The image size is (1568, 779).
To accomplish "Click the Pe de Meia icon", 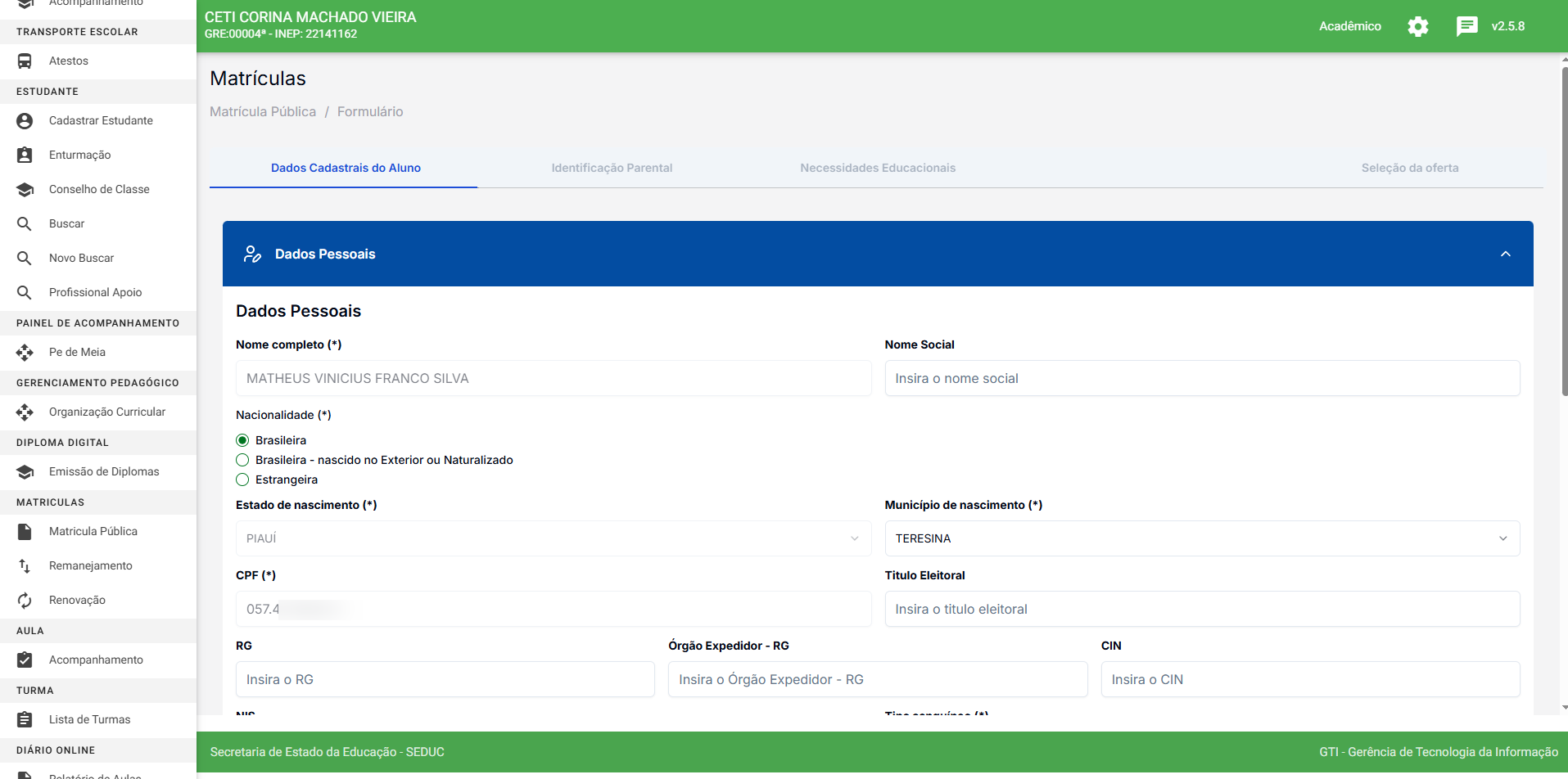I will [x=25, y=352].
